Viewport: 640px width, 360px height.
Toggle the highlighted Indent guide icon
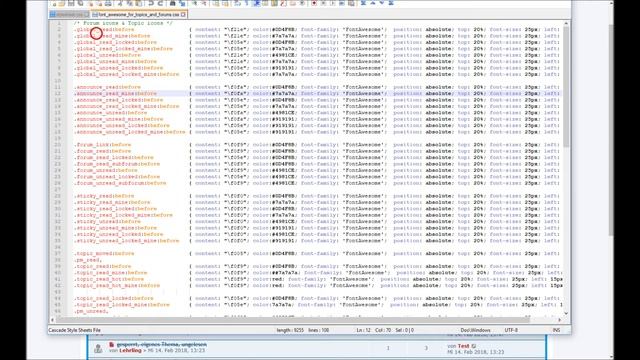point(257,3)
